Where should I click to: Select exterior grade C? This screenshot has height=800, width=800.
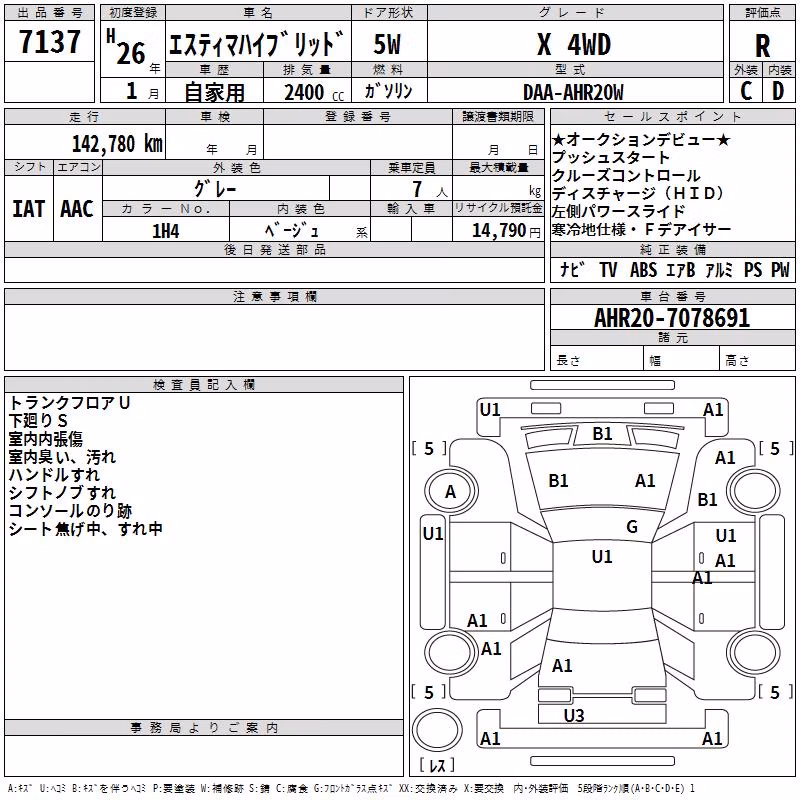pyautogui.click(x=746, y=91)
